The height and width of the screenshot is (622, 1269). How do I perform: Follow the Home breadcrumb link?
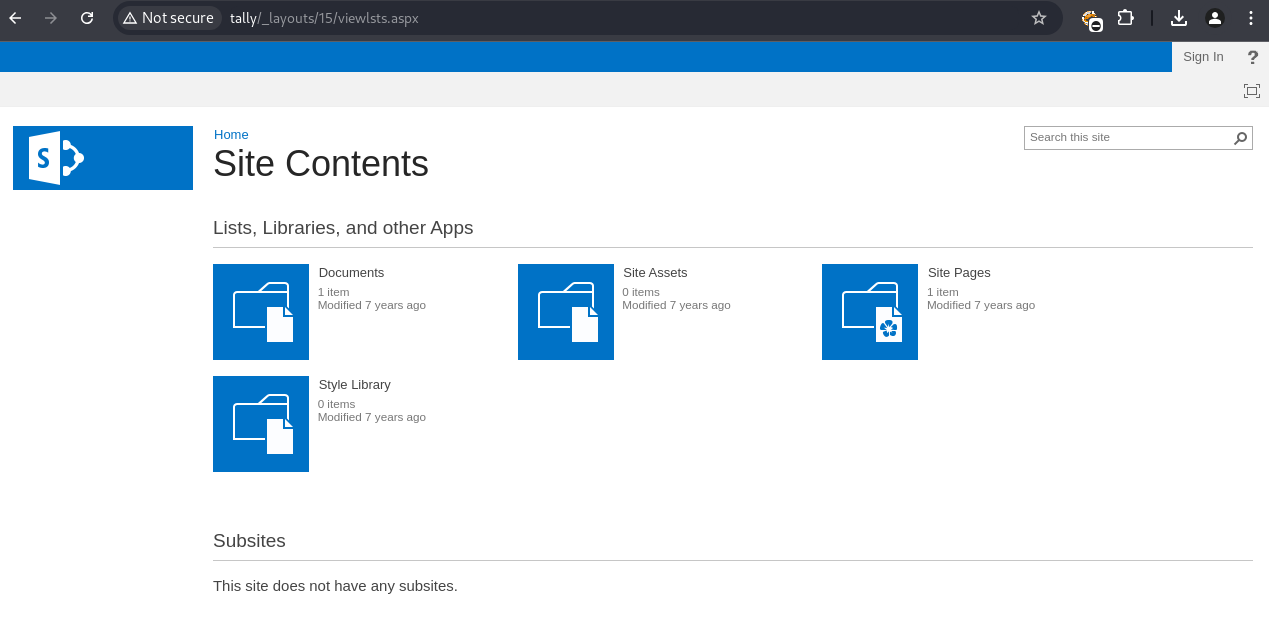[x=231, y=135]
